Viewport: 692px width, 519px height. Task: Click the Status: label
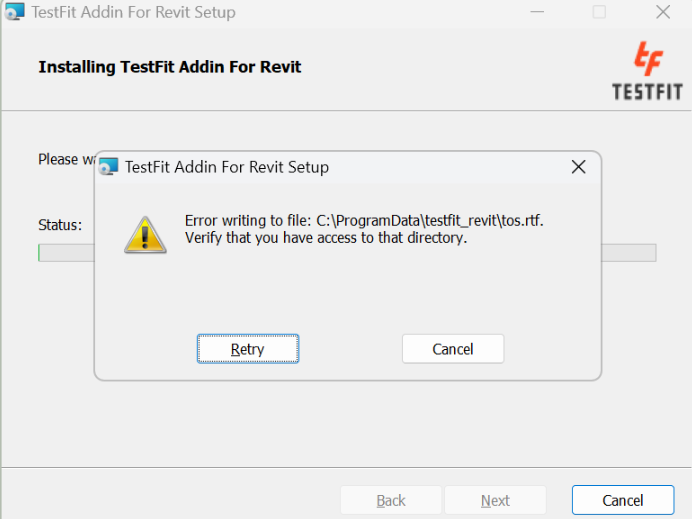60,225
